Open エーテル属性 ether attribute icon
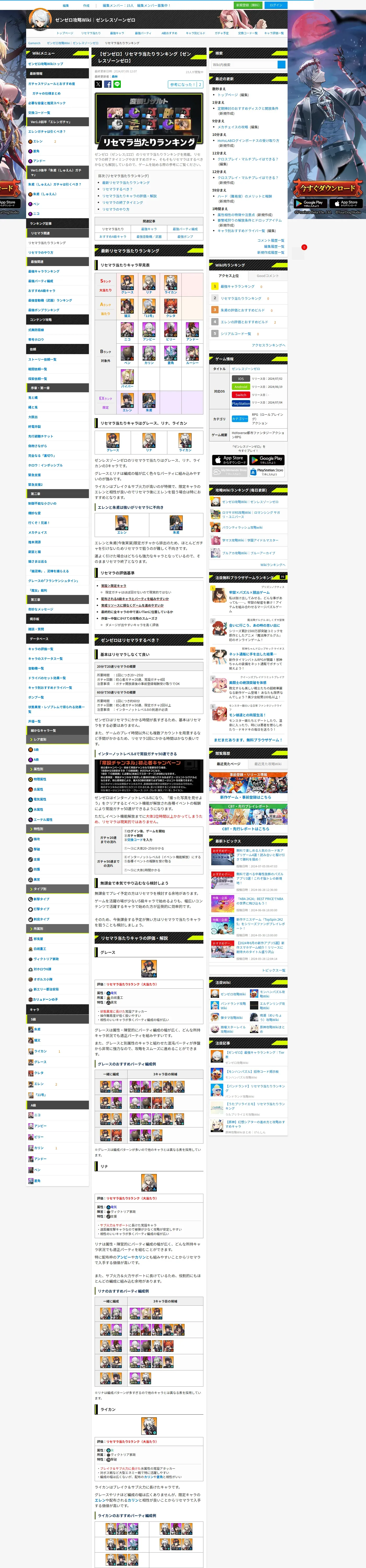The image size is (366, 1568). click(30, 819)
